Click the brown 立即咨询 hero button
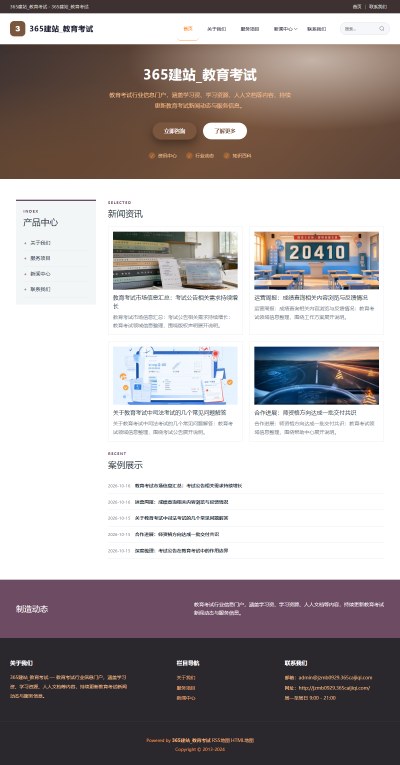 pos(175,131)
